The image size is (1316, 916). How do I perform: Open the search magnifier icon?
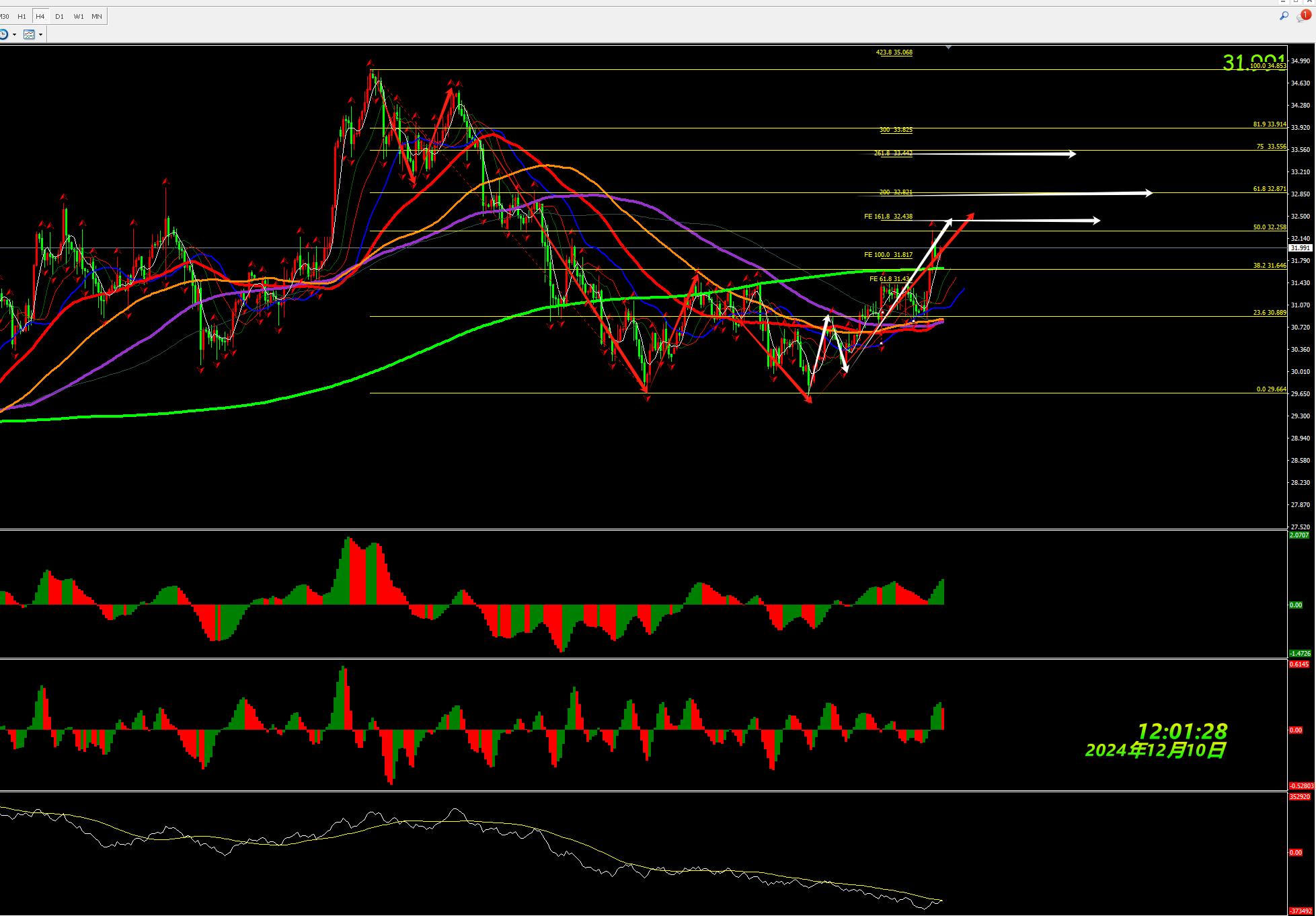[1284, 15]
